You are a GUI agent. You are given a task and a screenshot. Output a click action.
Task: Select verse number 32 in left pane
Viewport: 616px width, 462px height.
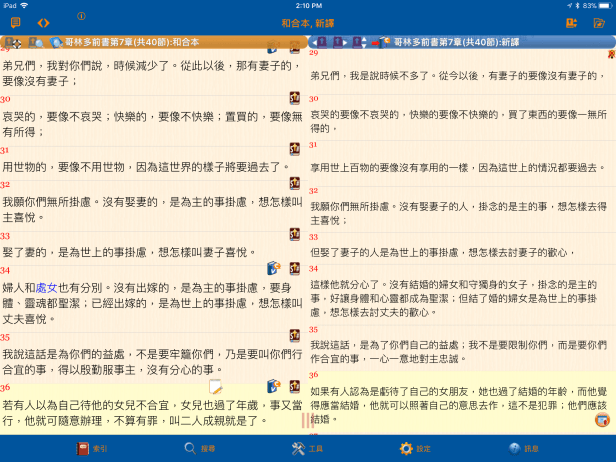click(6, 185)
